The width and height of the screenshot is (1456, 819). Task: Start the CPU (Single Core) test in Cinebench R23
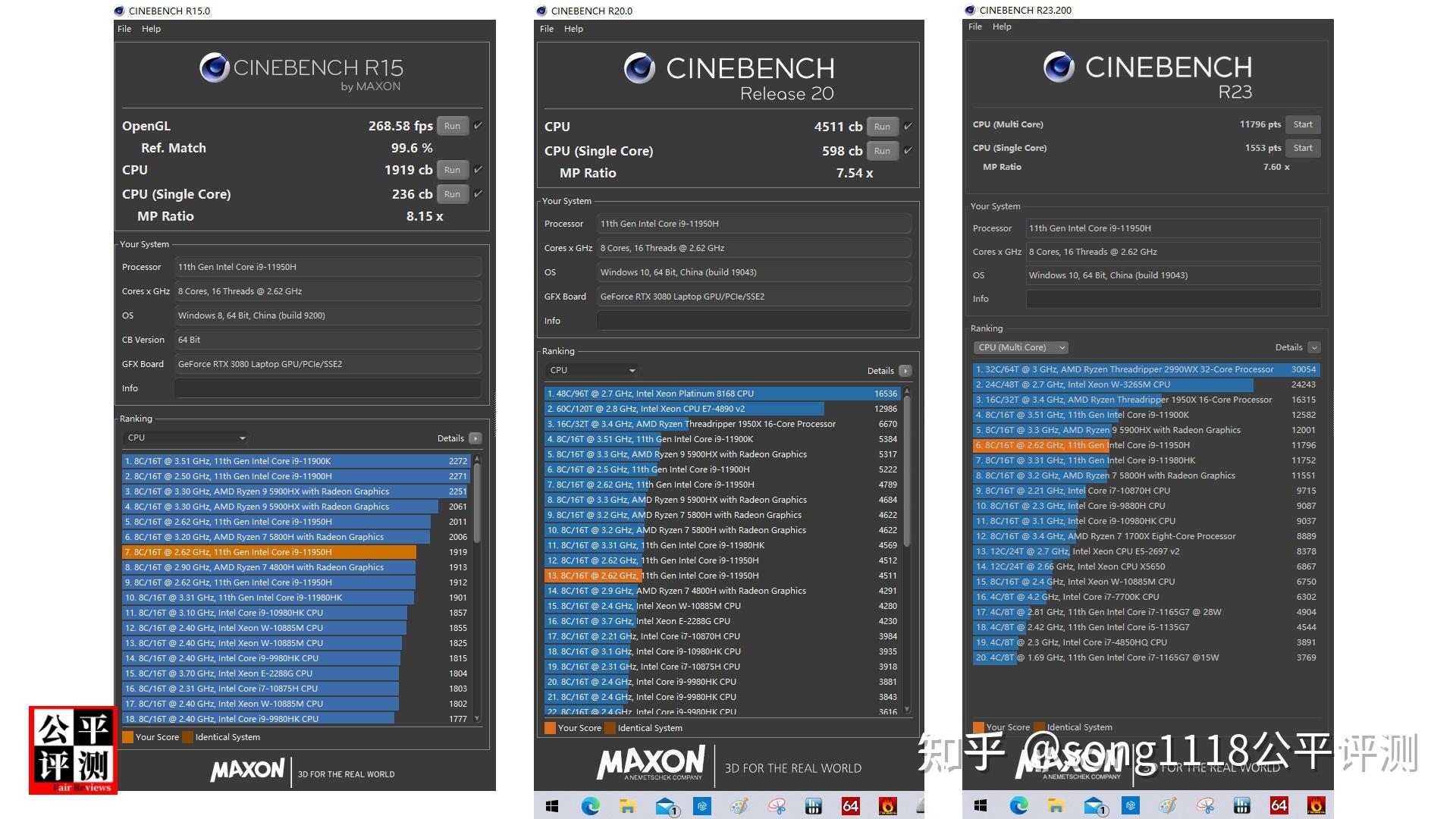[x=1303, y=148]
